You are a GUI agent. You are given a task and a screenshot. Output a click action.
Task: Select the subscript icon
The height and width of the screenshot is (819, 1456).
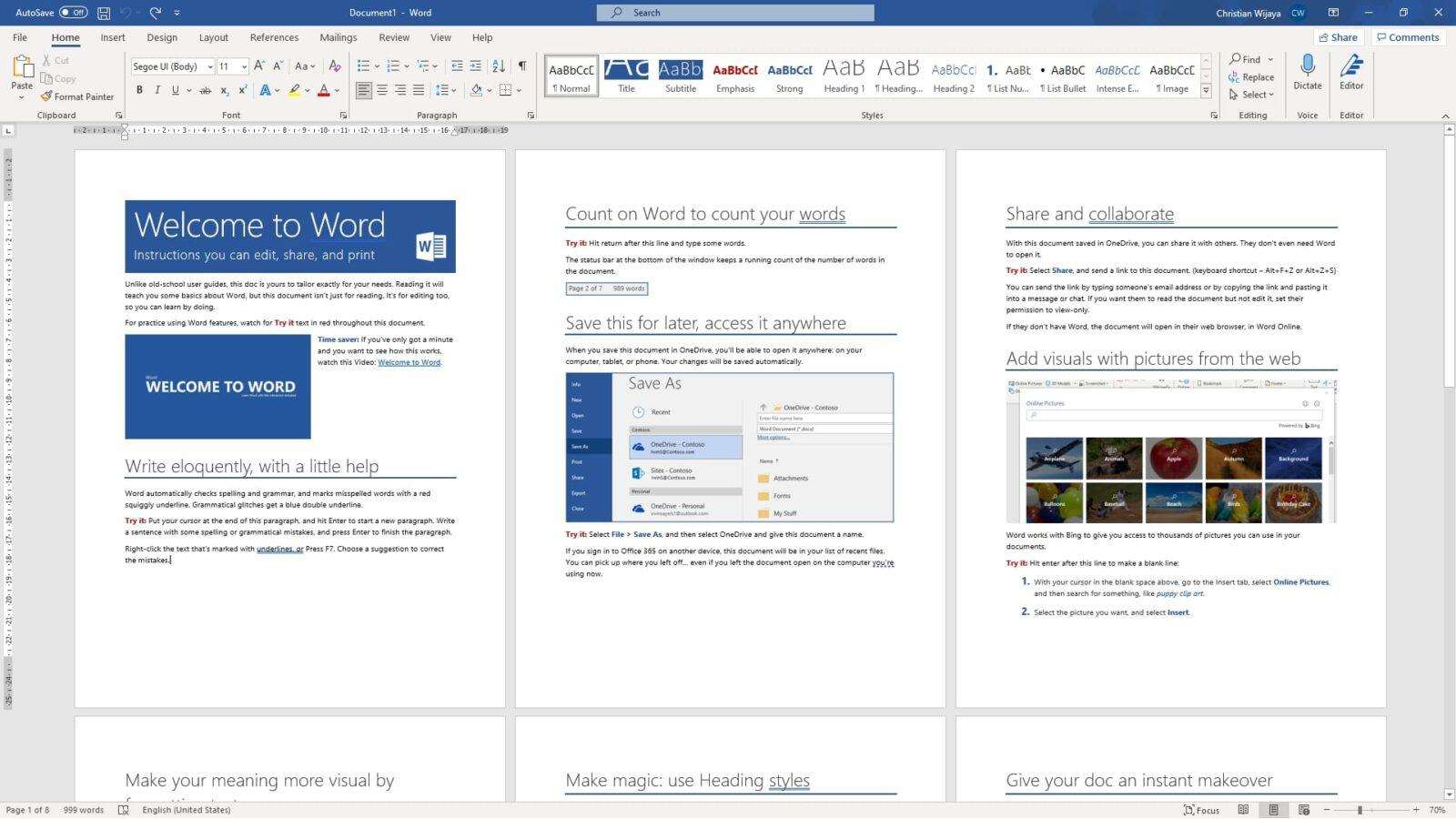(x=225, y=90)
